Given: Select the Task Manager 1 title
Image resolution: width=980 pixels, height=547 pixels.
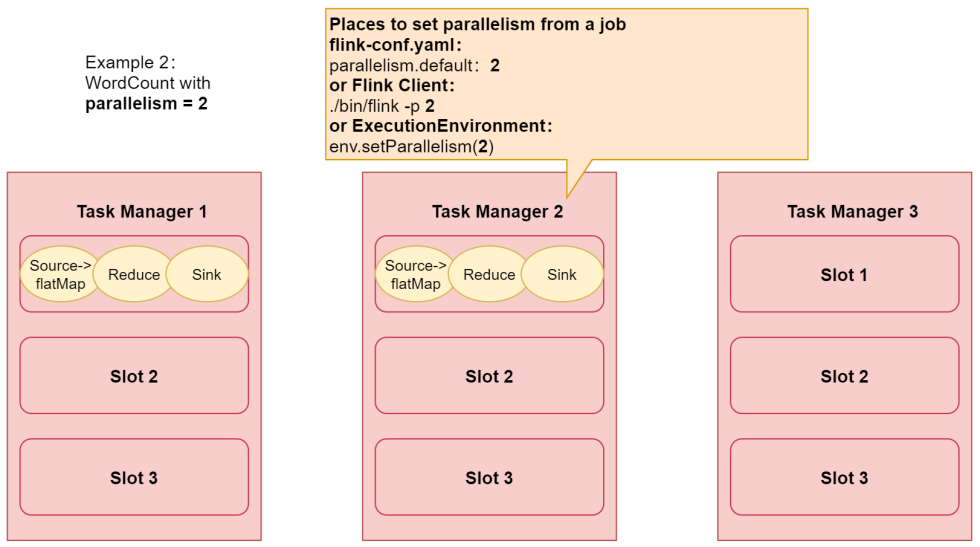Looking at the screenshot, I should point(142,212).
